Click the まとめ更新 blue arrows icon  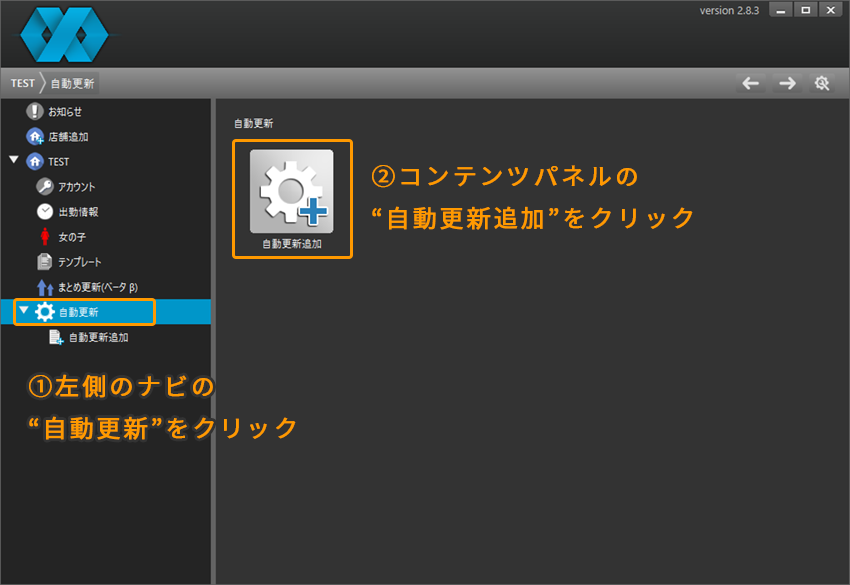(x=44, y=287)
